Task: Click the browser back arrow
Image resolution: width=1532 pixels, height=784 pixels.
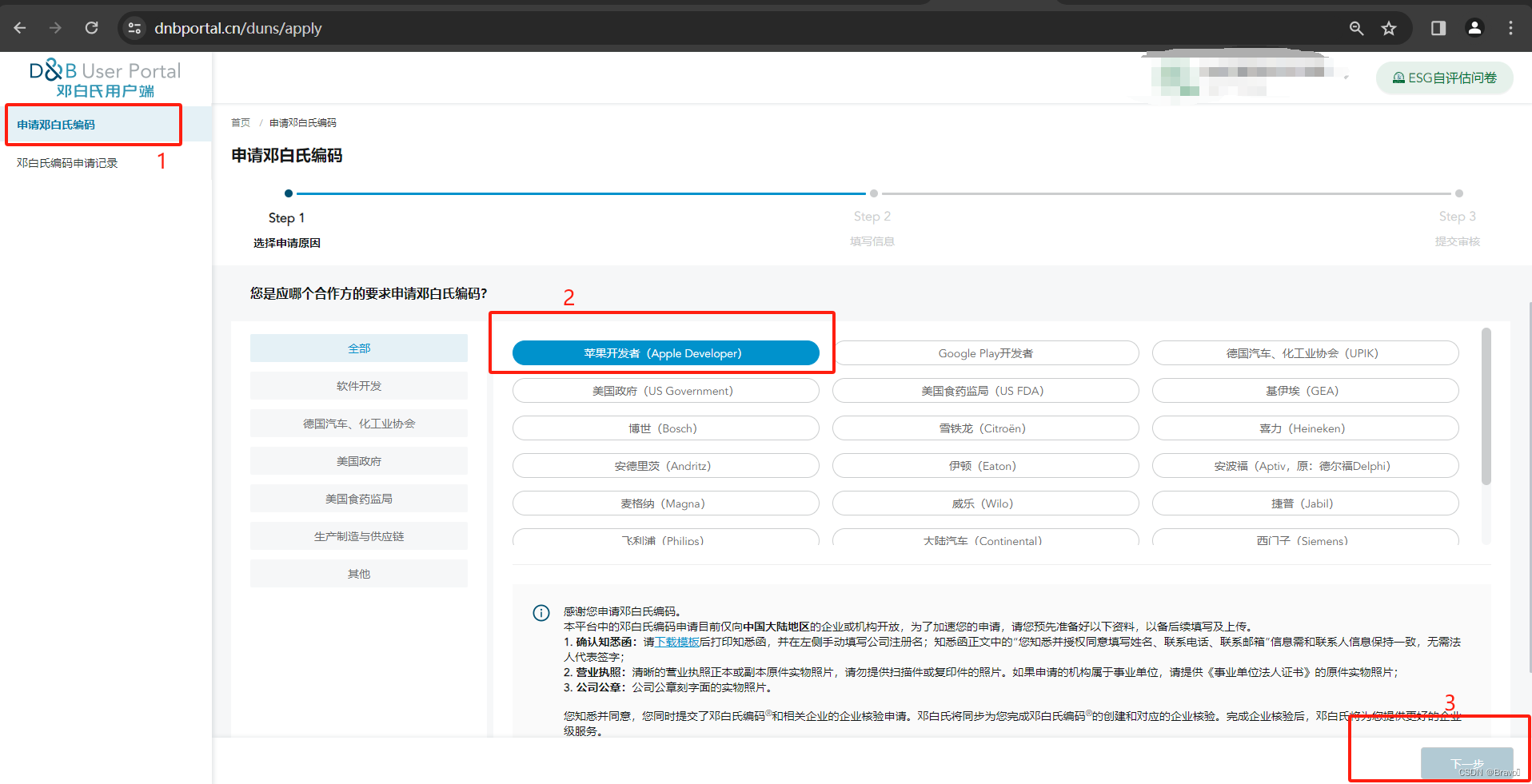Action: point(20,28)
